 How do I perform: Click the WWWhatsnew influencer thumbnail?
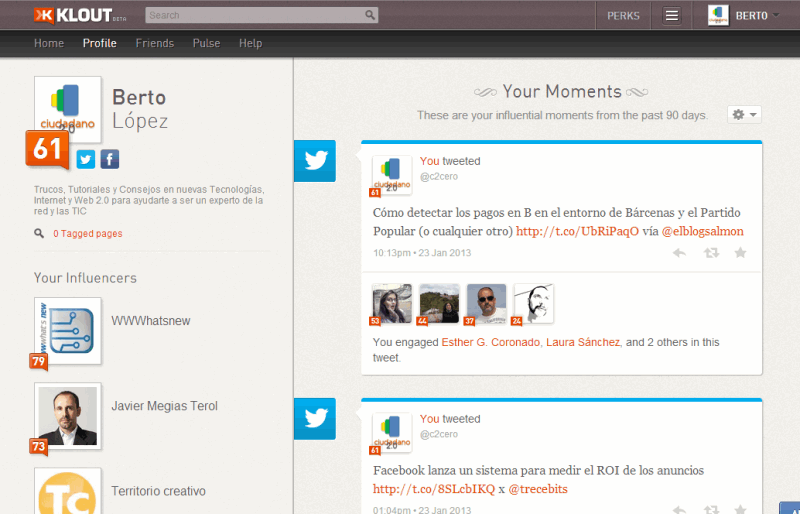(x=67, y=331)
